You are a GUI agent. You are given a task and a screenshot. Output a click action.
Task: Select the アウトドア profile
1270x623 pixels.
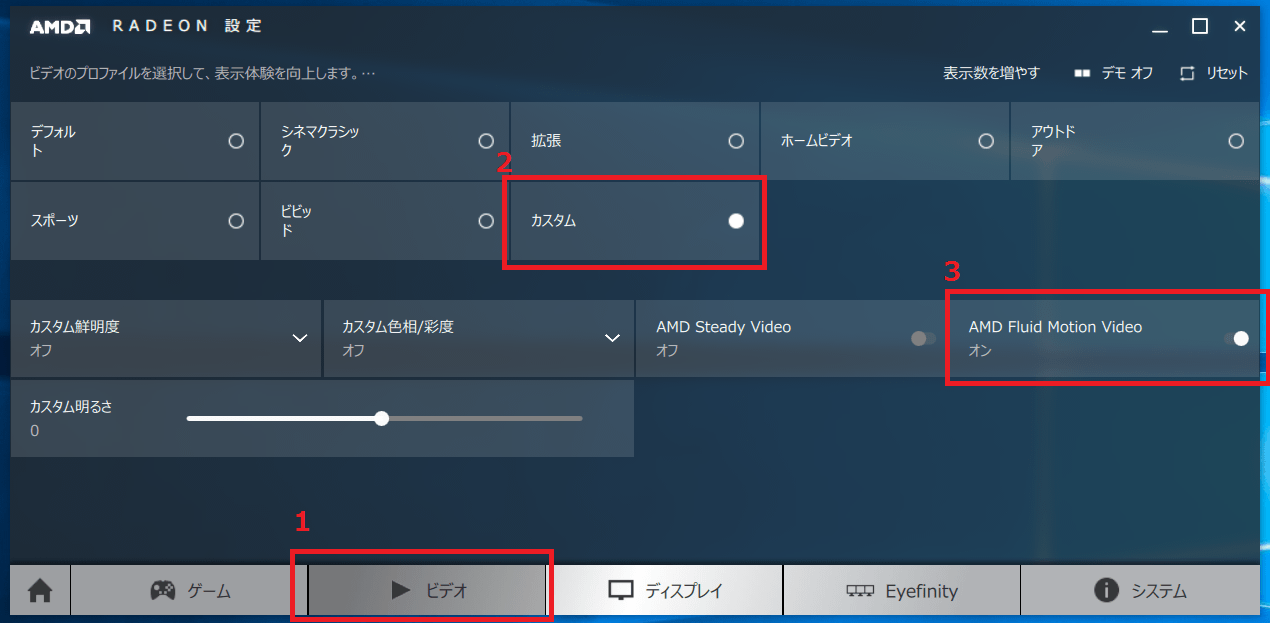pyautogui.click(x=1135, y=141)
